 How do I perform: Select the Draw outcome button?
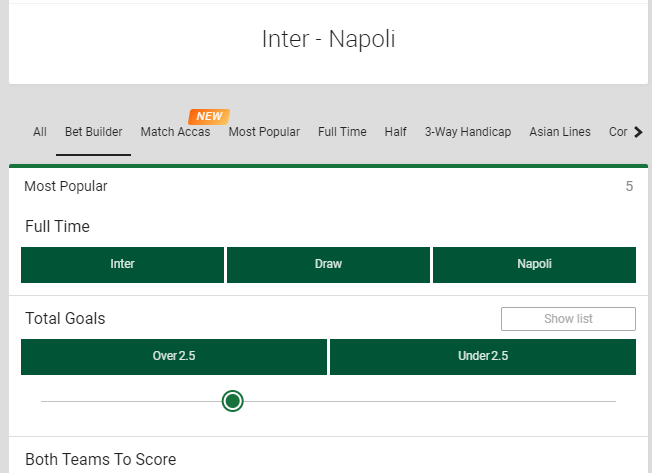point(328,265)
